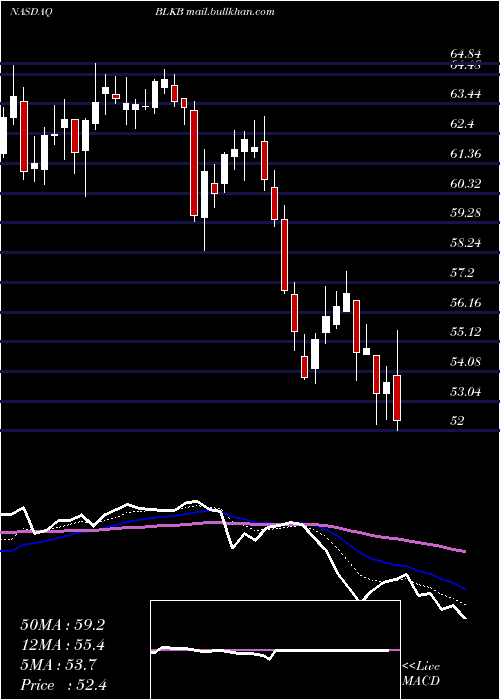Click the pink 50MA line at its right end
This screenshot has width=500, height=700.
pos(463,551)
